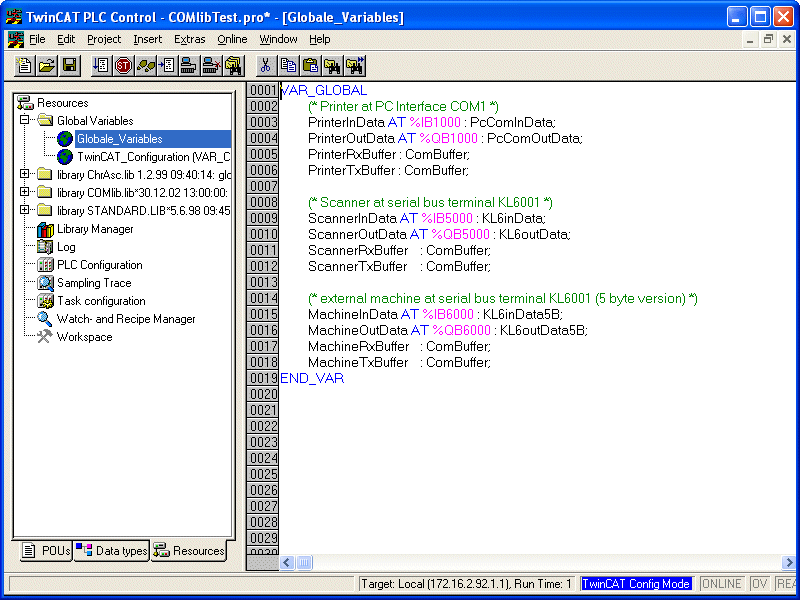Click the Find binoculars toolbar icon
The width and height of the screenshot is (800, 600).
pos(332,65)
